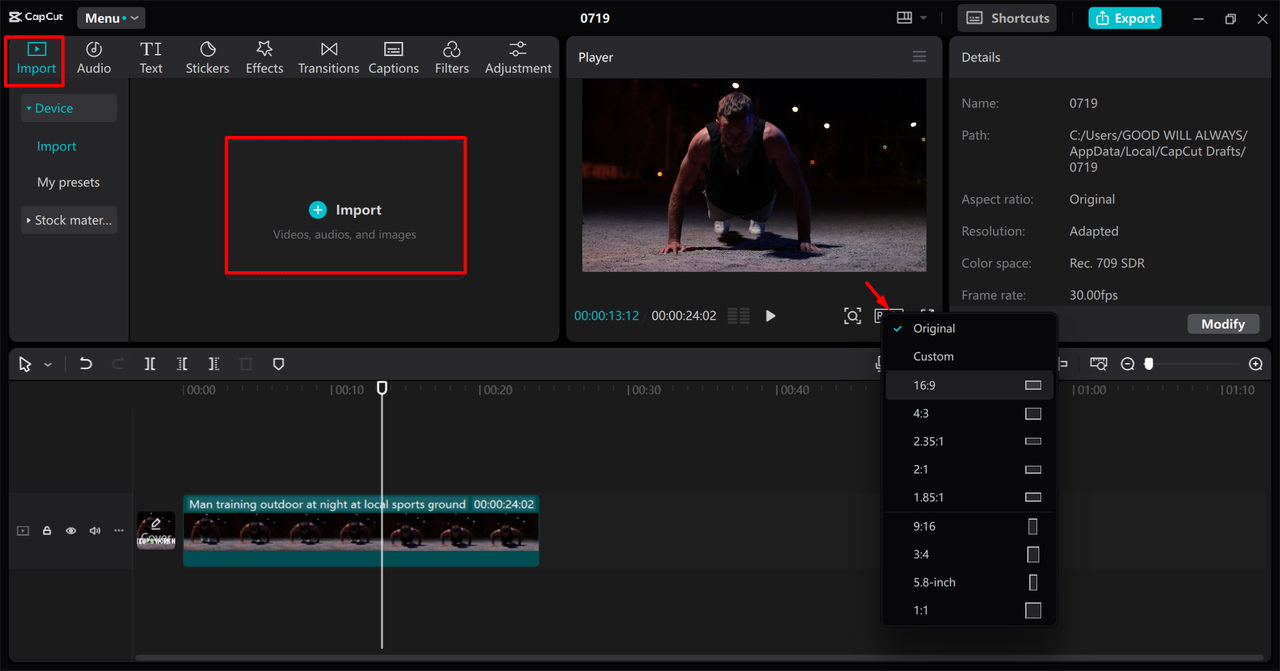Click the timeline preview-axis icon
1280x671 pixels.
point(1098,364)
